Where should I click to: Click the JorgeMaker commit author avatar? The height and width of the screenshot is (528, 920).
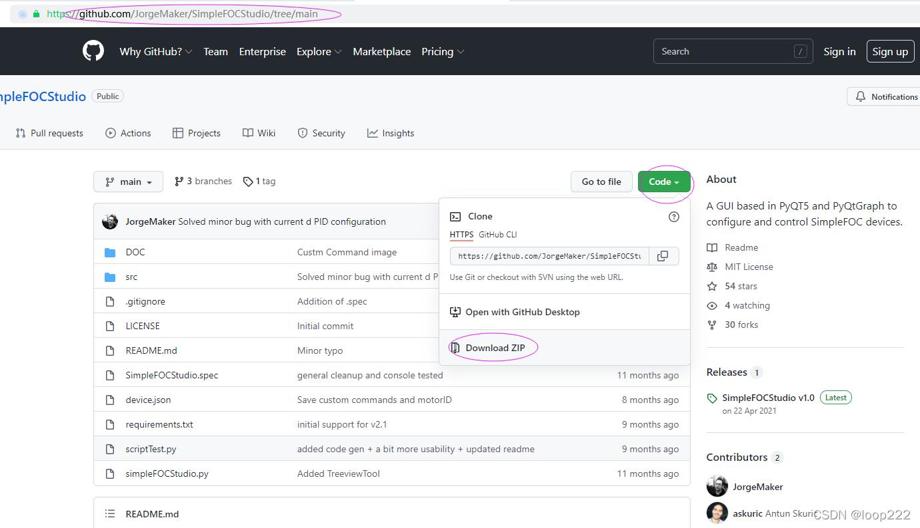coord(110,222)
